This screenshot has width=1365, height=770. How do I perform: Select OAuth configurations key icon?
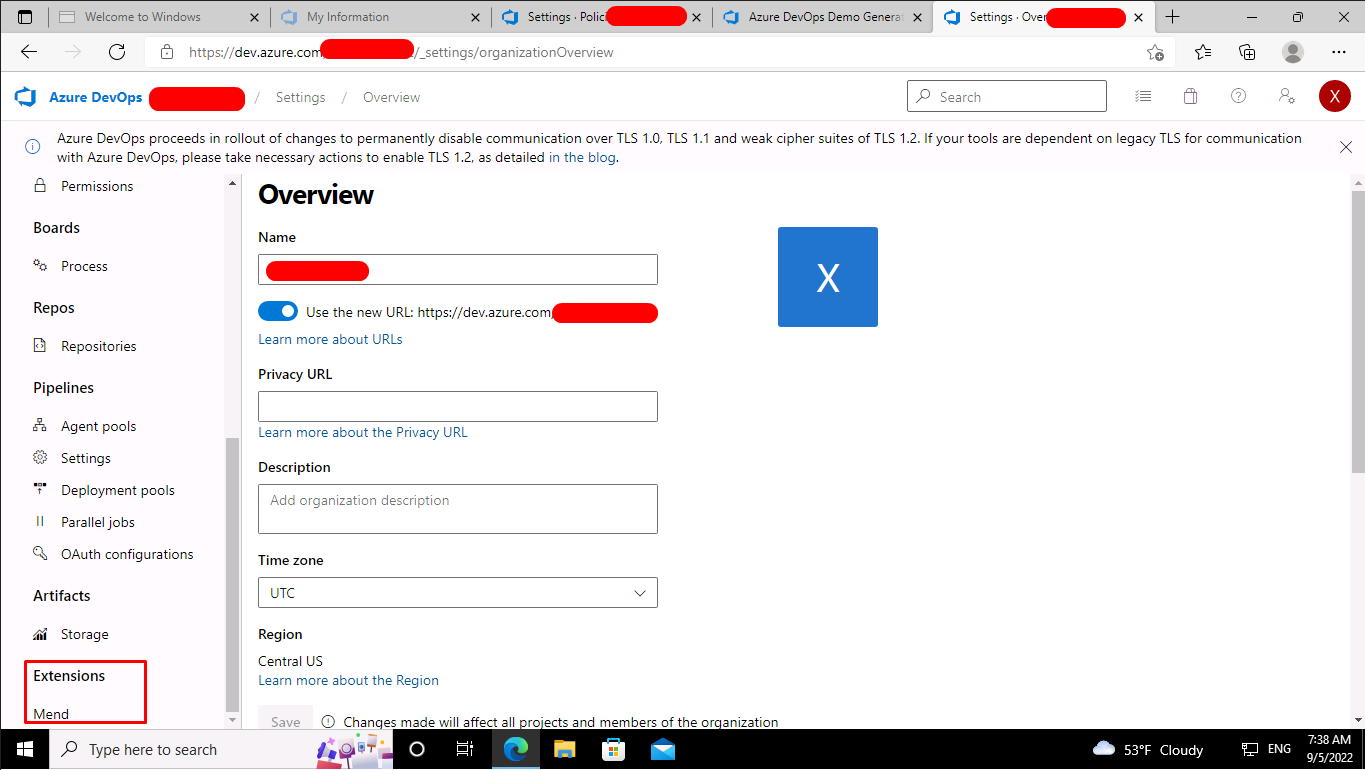click(x=40, y=553)
